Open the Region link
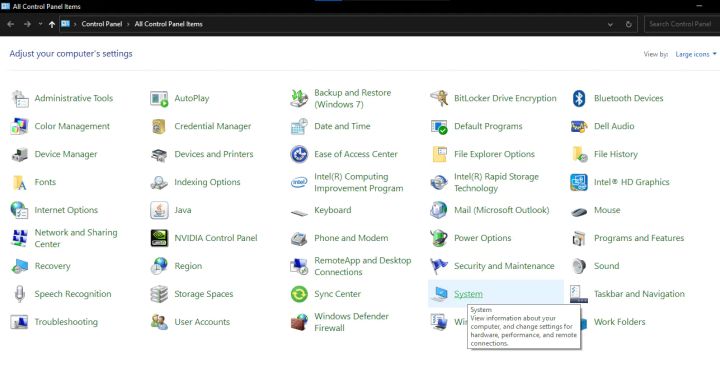The image size is (720, 378). click(x=188, y=266)
